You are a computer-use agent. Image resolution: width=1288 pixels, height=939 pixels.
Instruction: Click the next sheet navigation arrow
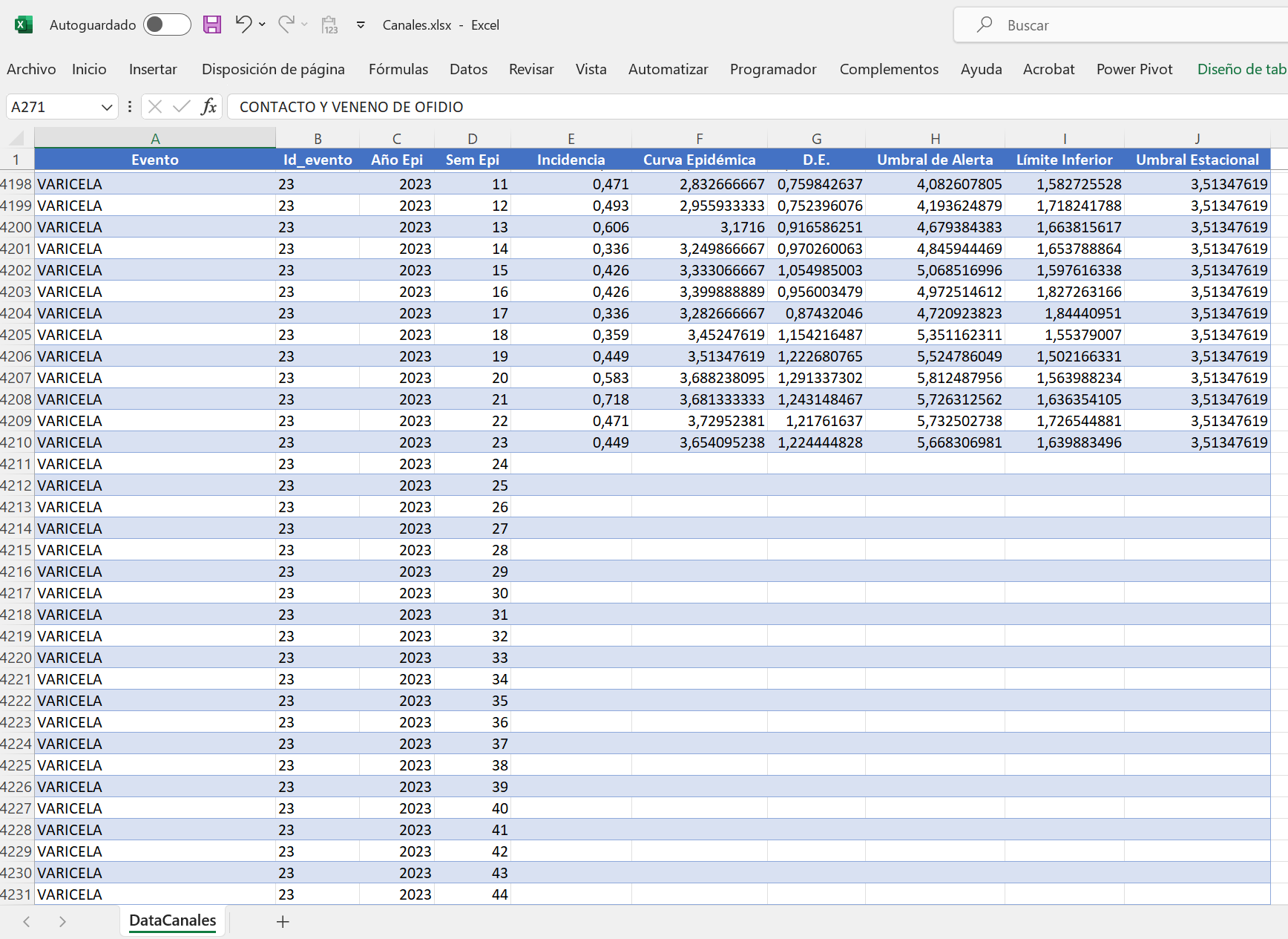tap(62, 921)
